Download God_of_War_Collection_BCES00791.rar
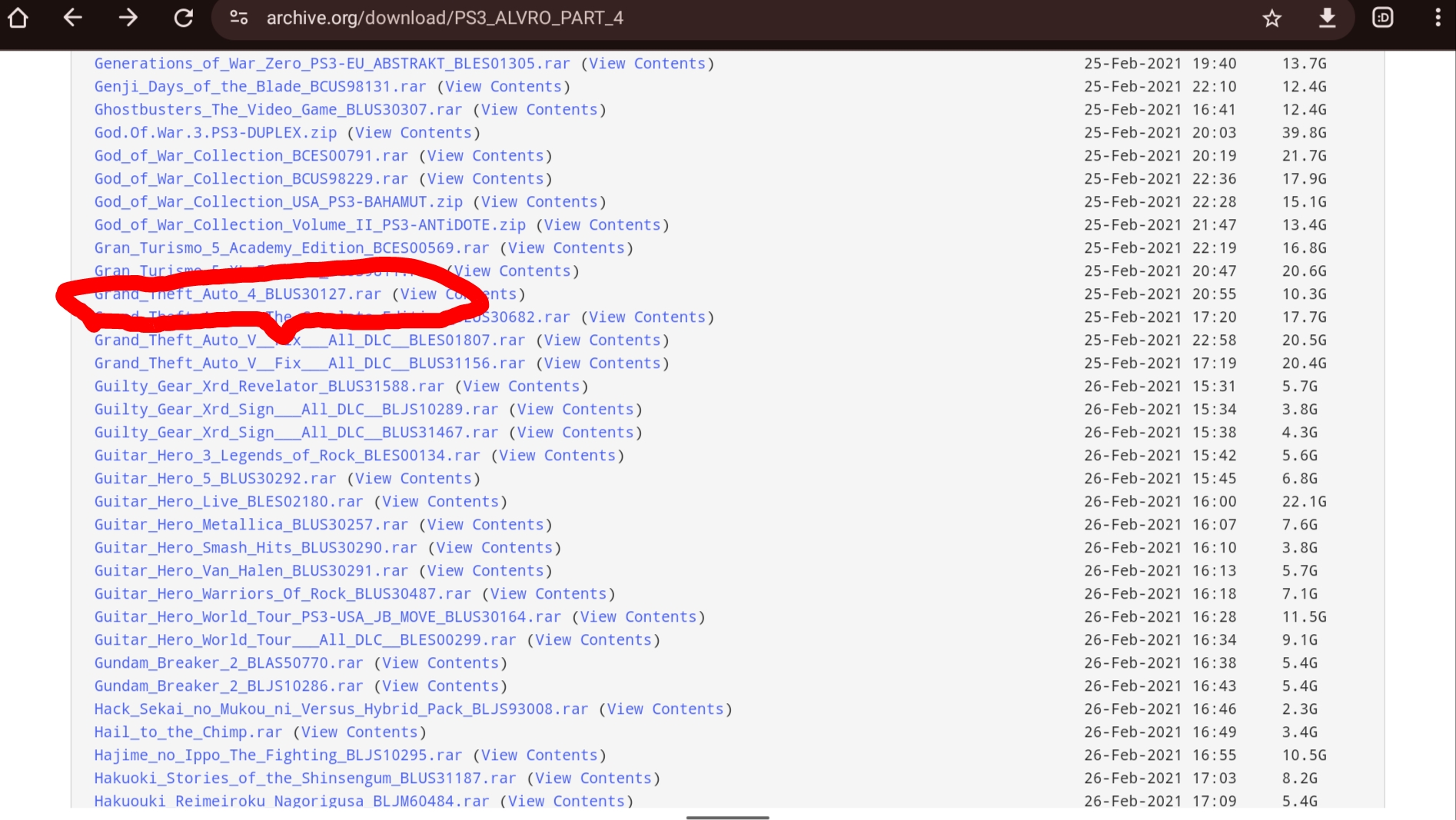 pos(251,156)
